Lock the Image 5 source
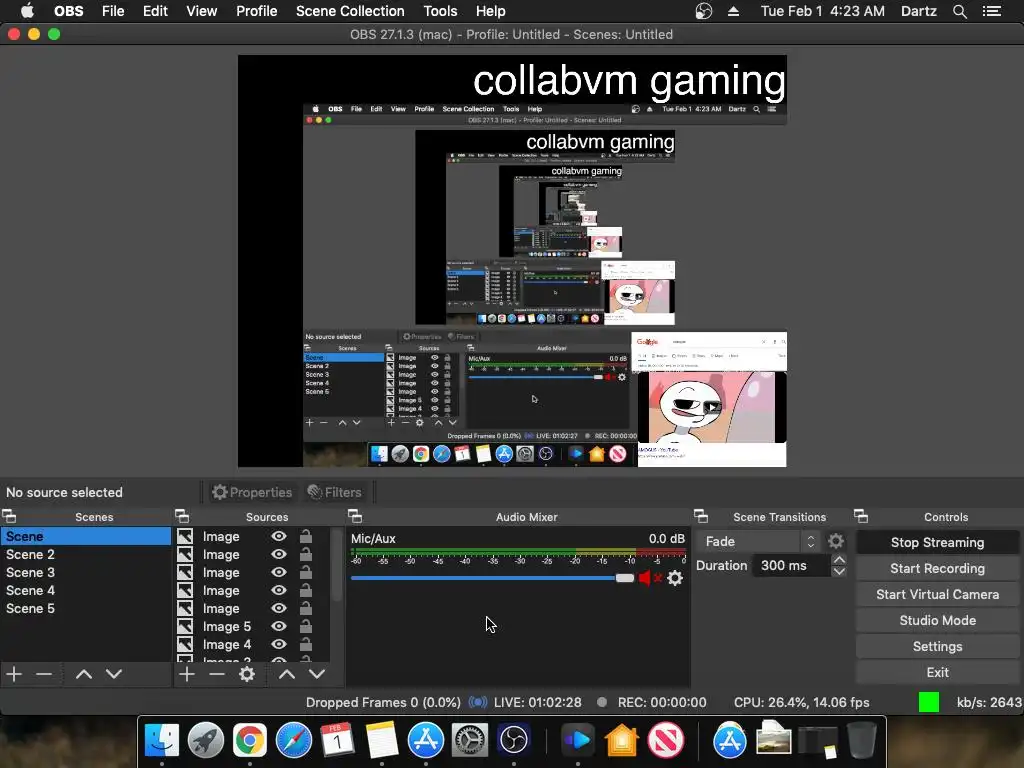The height and width of the screenshot is (768, 1024). coord(306,626)
